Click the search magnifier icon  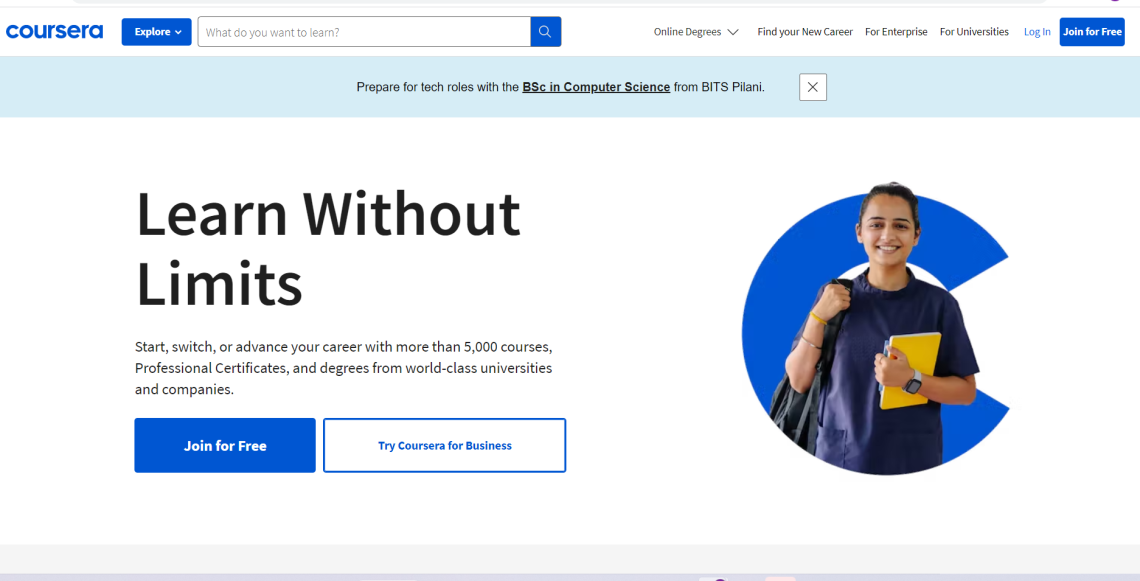pyautogui.click(x=545, y=31)
